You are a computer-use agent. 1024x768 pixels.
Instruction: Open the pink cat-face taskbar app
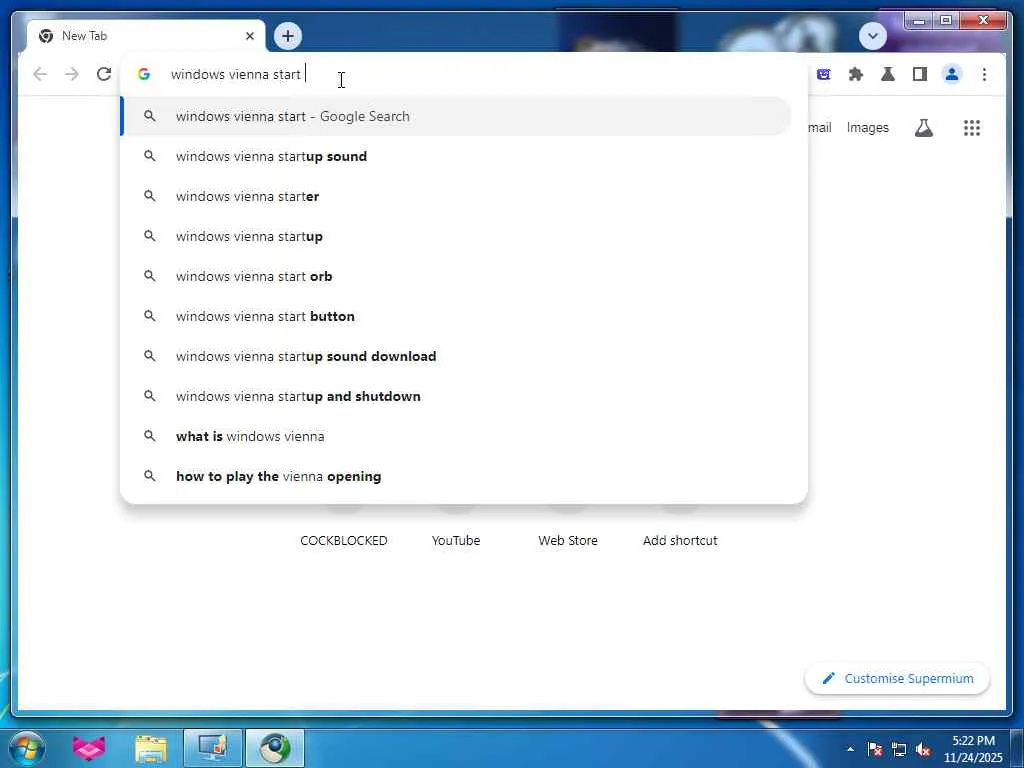coord(89,748)
